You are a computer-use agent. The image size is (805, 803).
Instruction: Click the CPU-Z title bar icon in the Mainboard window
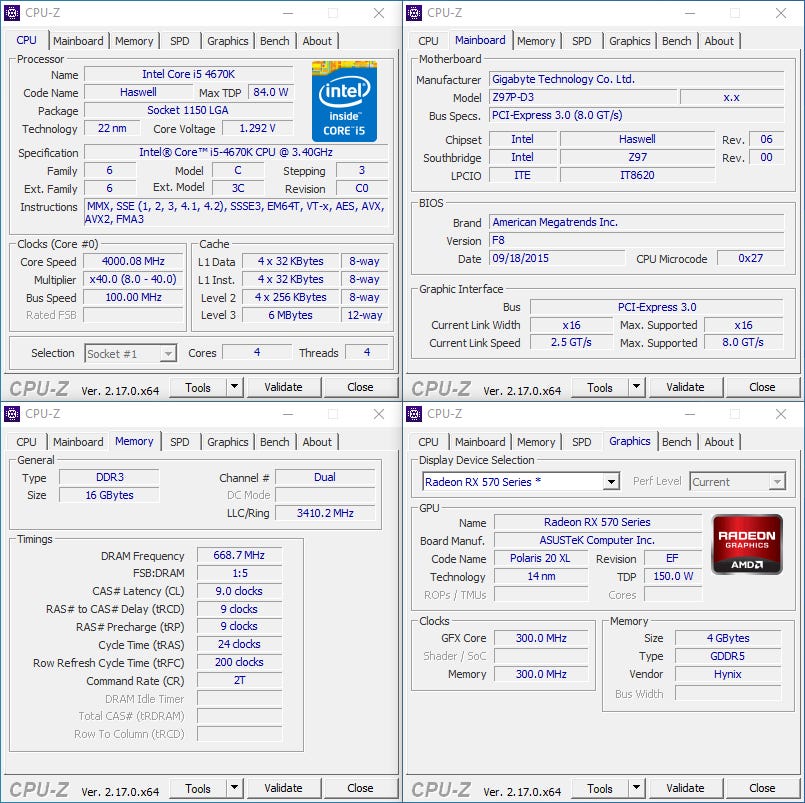point(415,13)
